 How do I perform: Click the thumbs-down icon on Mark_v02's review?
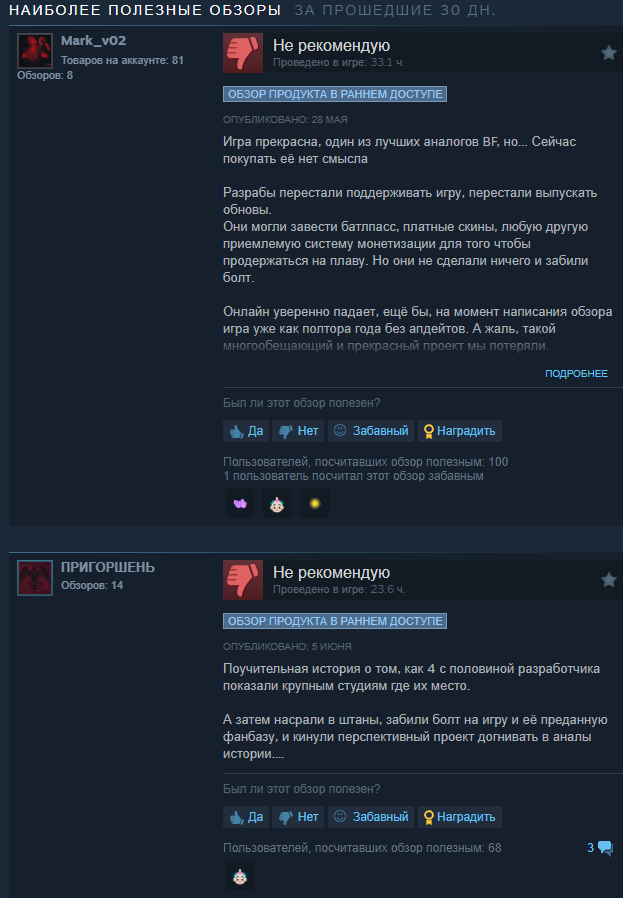243,53
